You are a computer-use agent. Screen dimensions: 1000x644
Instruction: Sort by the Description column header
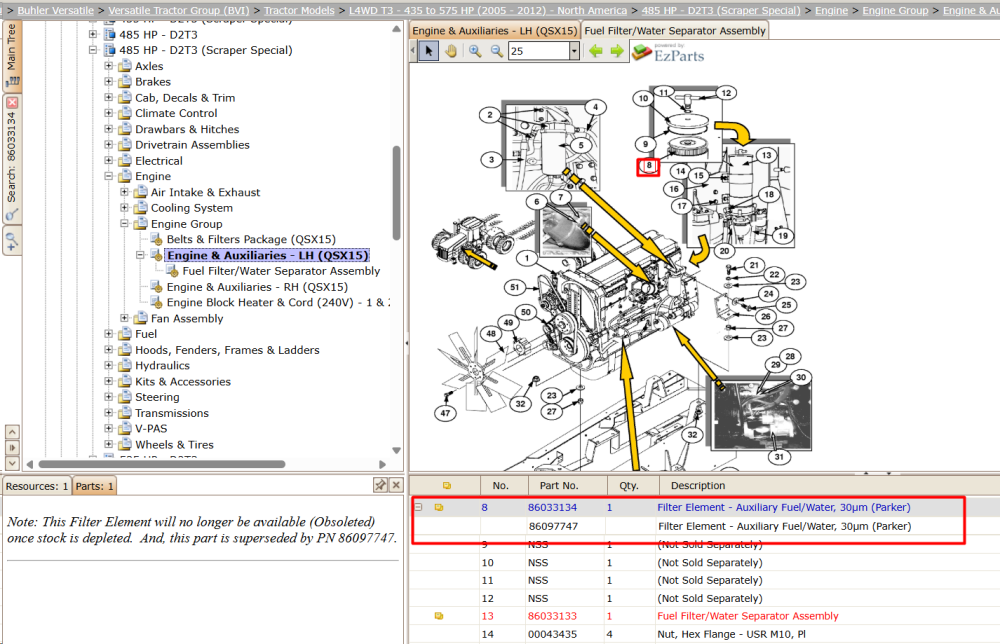tap(698, 485)
